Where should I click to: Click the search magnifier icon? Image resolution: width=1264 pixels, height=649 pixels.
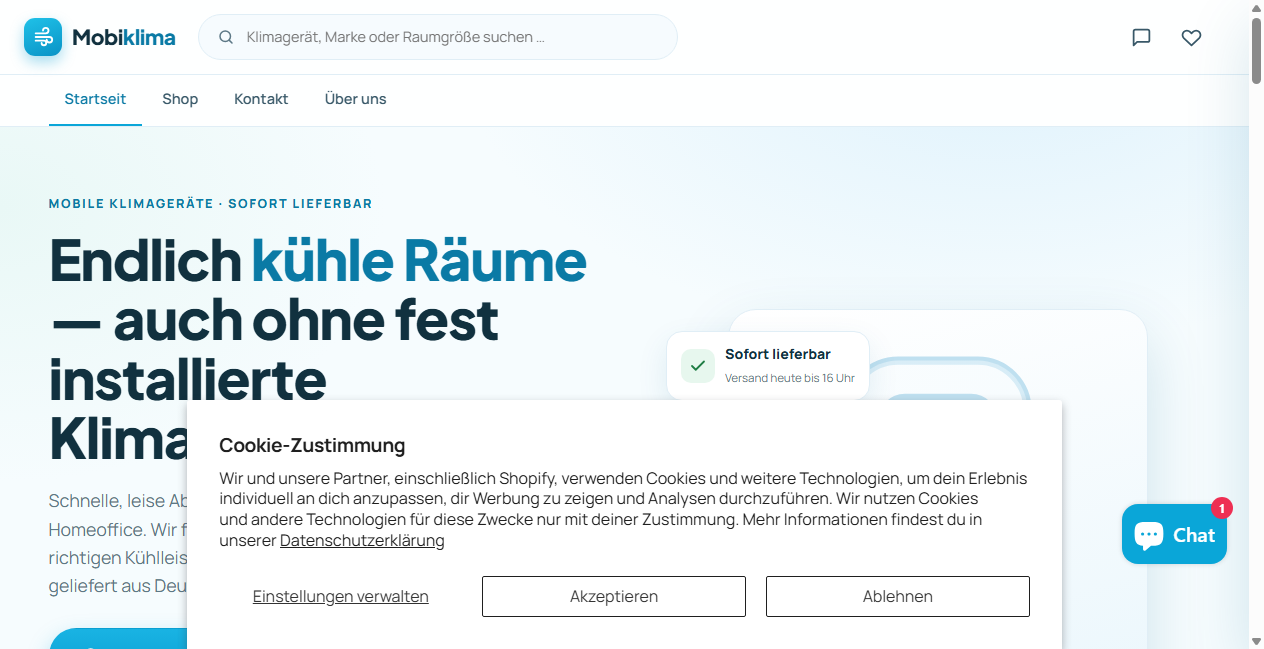pos(226,37)
